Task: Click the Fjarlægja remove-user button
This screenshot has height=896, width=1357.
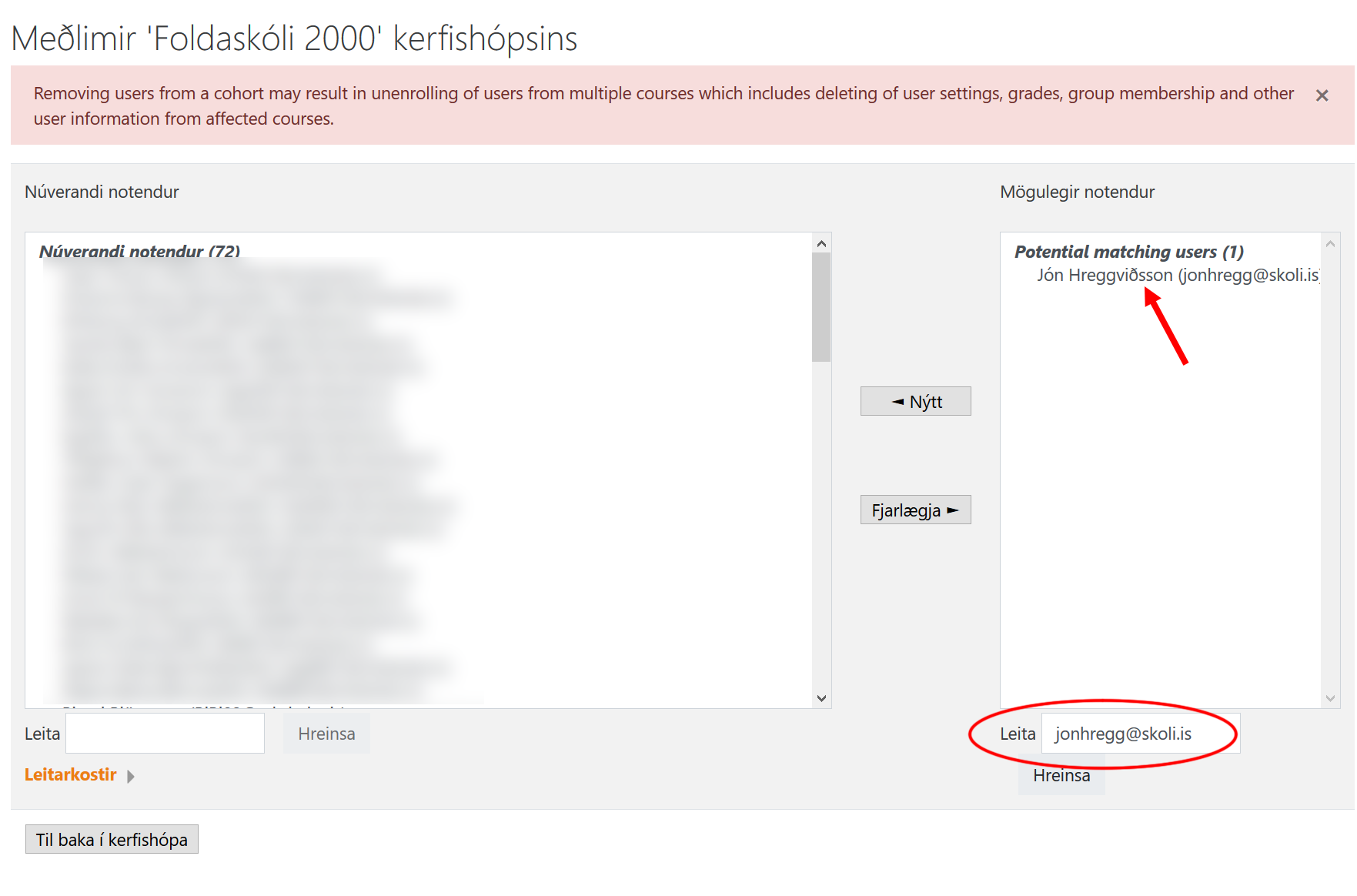Action: (915, 510)
